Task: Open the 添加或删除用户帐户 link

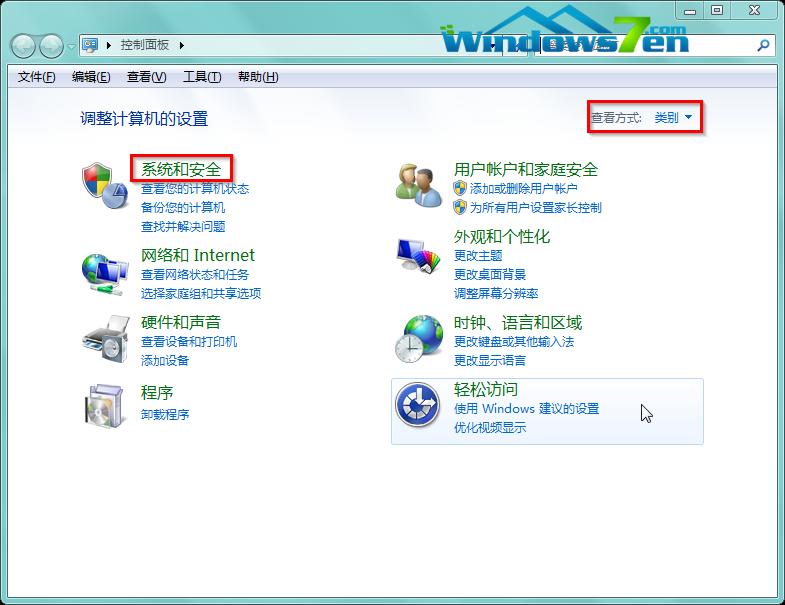Action: pyautogui.click(x=523, y=188)
